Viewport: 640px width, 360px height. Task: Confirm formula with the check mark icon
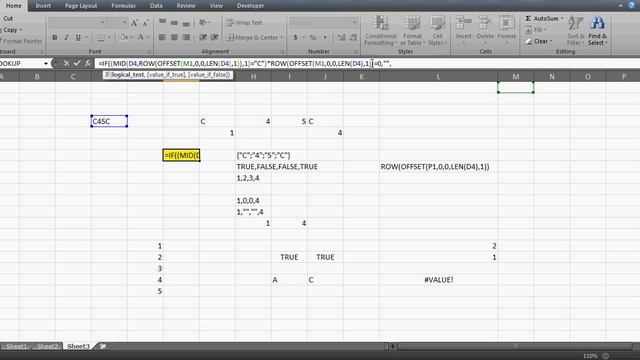(77, 63)
